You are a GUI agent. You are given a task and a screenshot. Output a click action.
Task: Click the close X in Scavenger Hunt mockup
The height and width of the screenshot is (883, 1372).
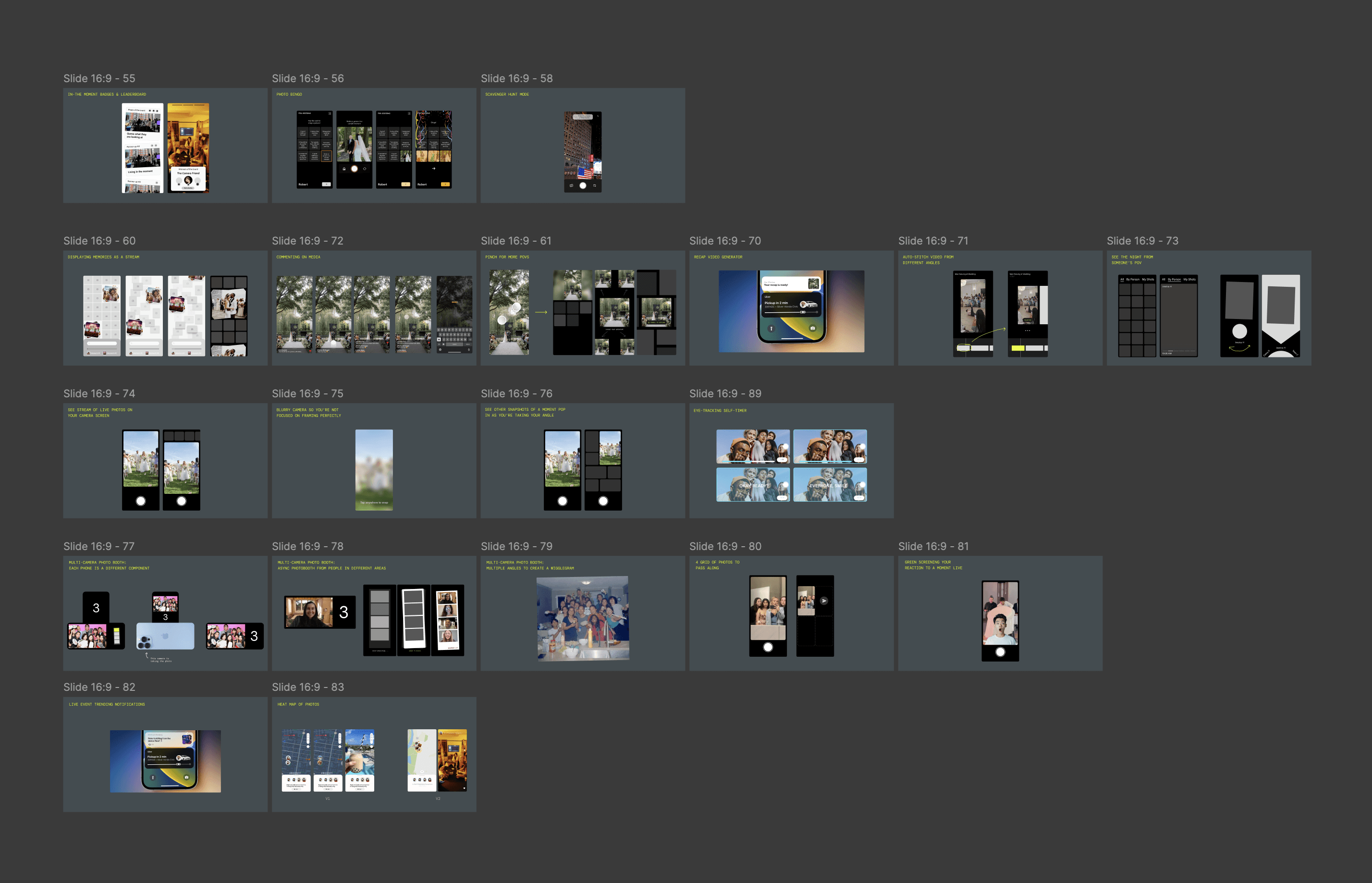[x=598, y=116]
